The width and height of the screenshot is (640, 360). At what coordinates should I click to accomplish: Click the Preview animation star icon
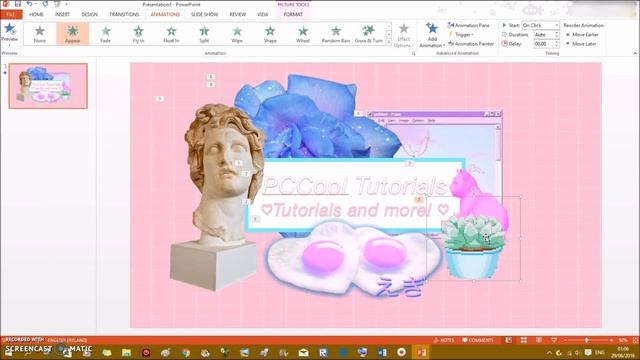[9, 29]
